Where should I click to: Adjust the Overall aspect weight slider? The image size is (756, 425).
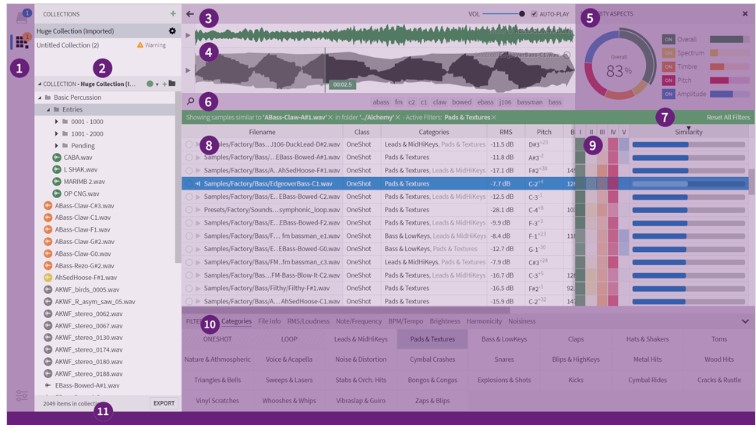coord(729,39)
